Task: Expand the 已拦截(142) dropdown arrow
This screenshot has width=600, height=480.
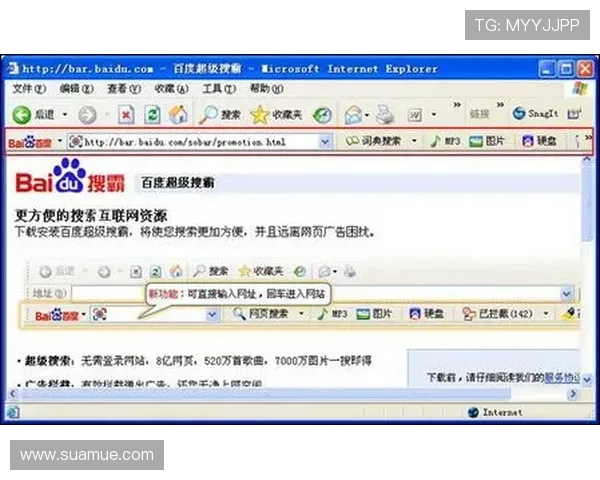Action: [546, 314]
